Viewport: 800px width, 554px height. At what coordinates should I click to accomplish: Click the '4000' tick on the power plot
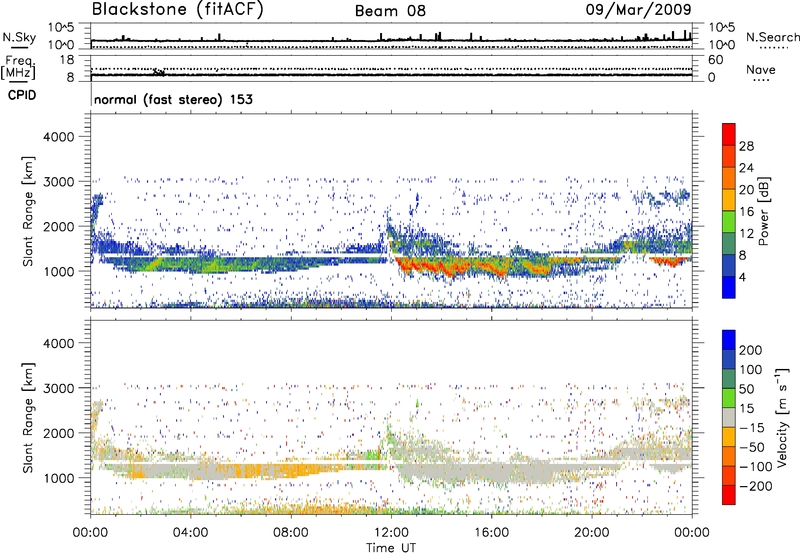[x=58, y=137]
